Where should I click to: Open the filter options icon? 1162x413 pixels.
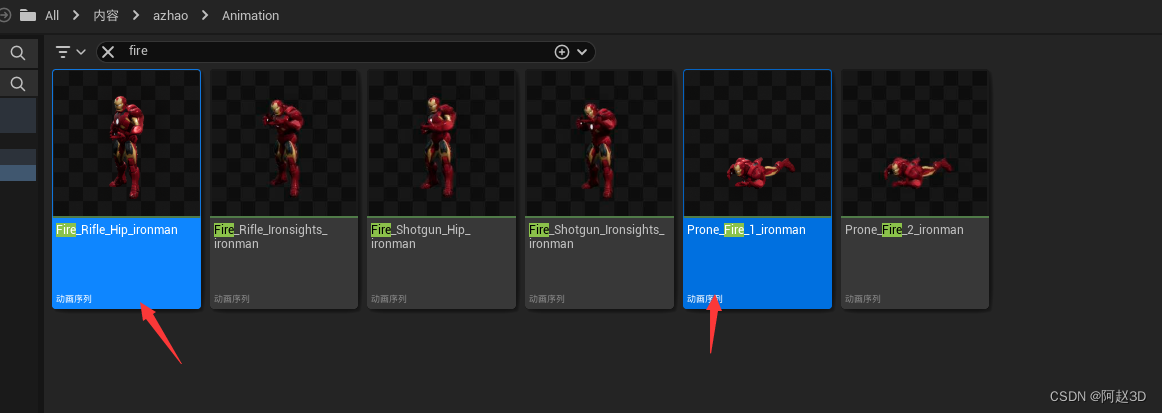(x=64, y=52)
